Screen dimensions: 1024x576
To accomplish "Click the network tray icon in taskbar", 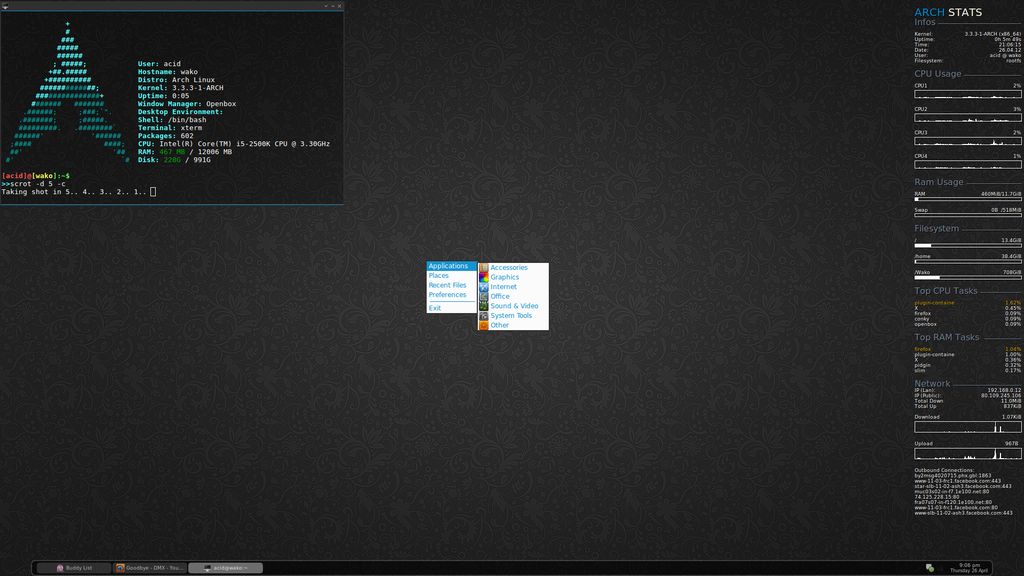I will coord(930,568).
